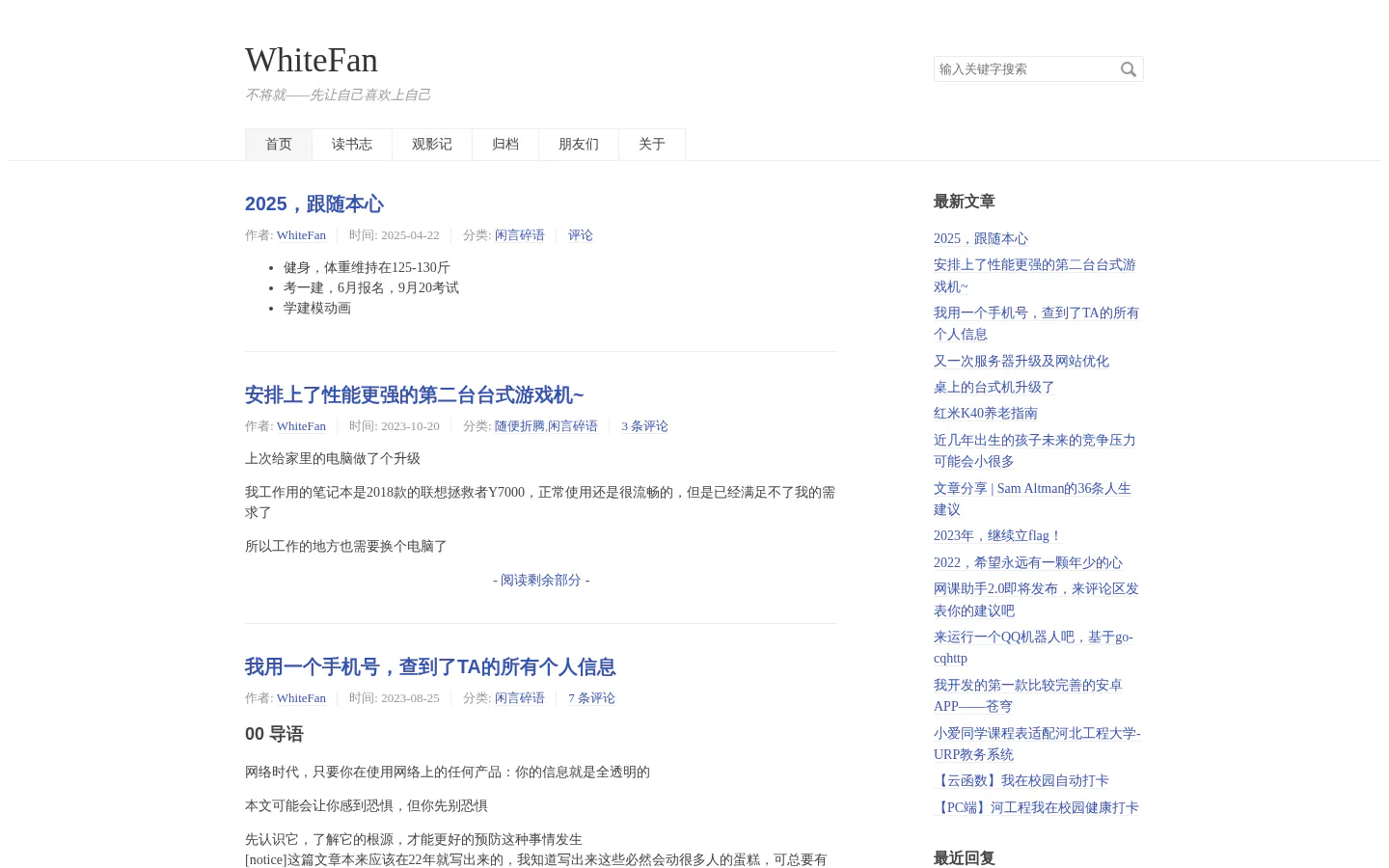Open the WhiteFan site title link
The image size is (1389, 868).
pyautogui.click(x=312, y=60)
